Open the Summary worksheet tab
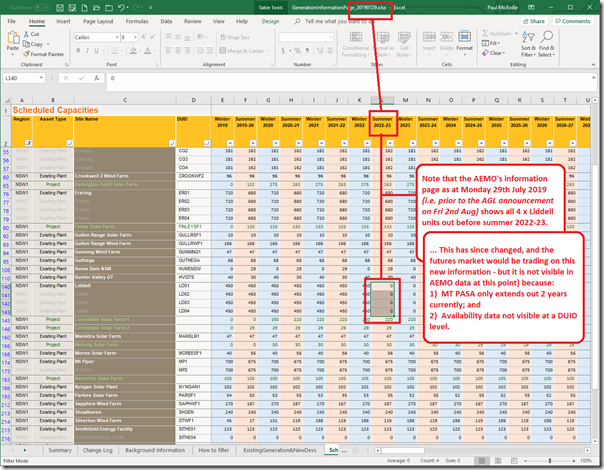The image size is (604, 470). pos(60,450)
